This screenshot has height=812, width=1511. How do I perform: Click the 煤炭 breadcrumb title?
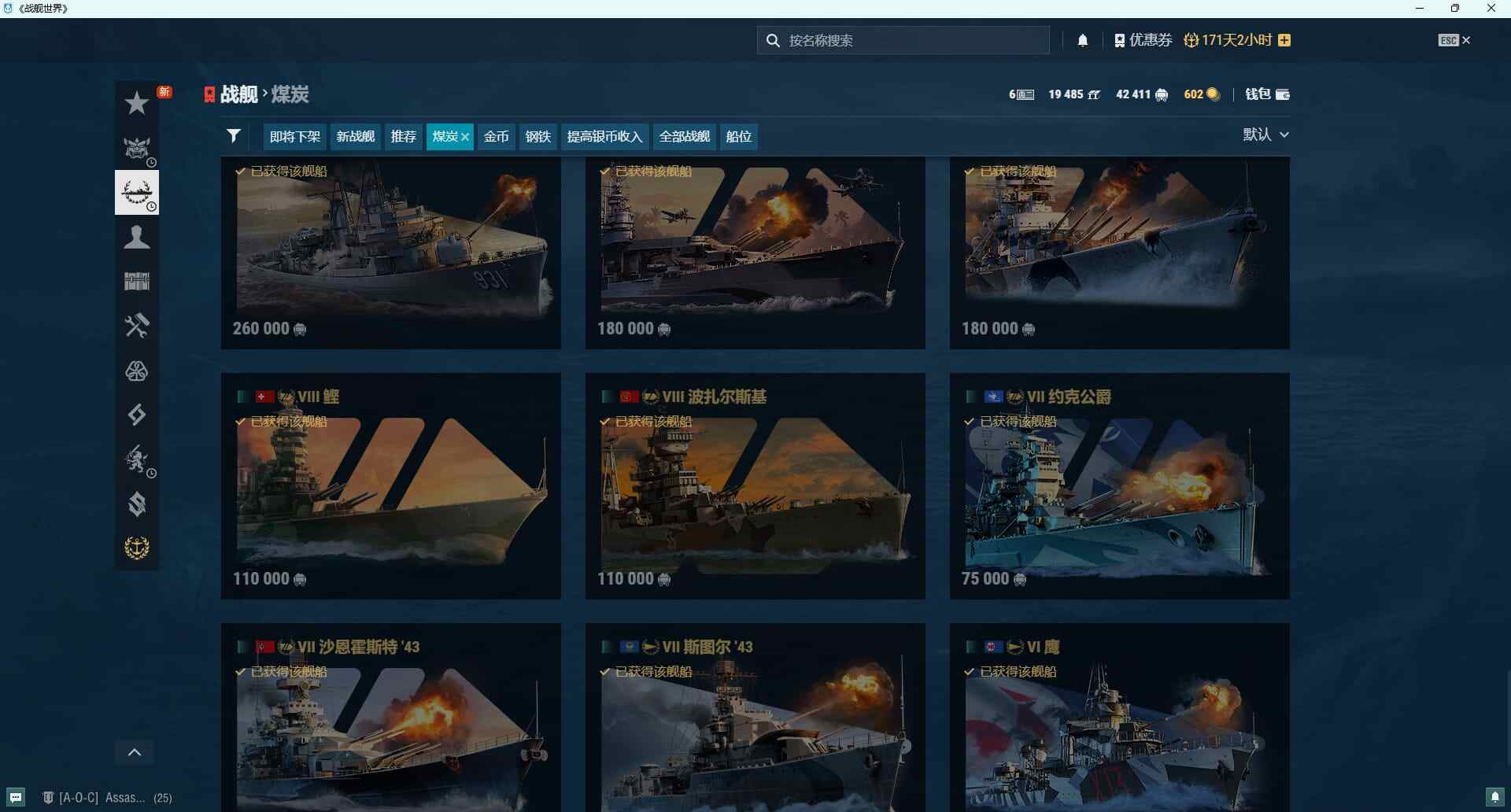click(x=290, y=94)
